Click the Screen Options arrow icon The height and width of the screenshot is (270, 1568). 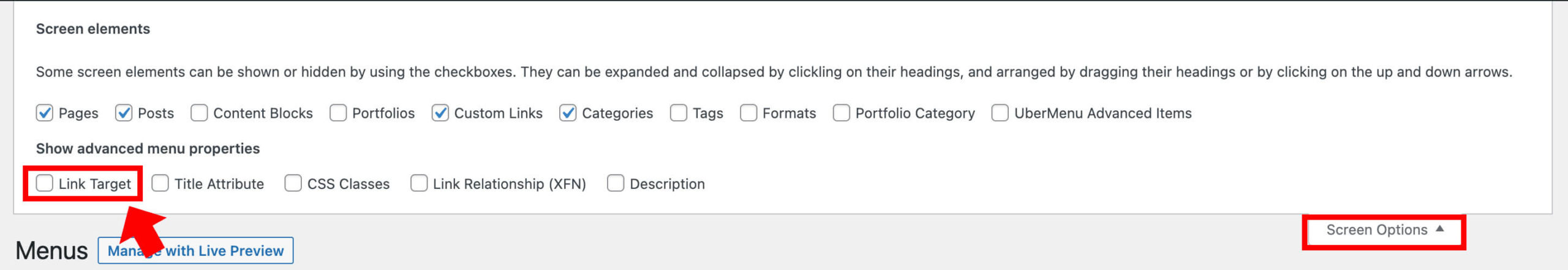coord(1440,229)
